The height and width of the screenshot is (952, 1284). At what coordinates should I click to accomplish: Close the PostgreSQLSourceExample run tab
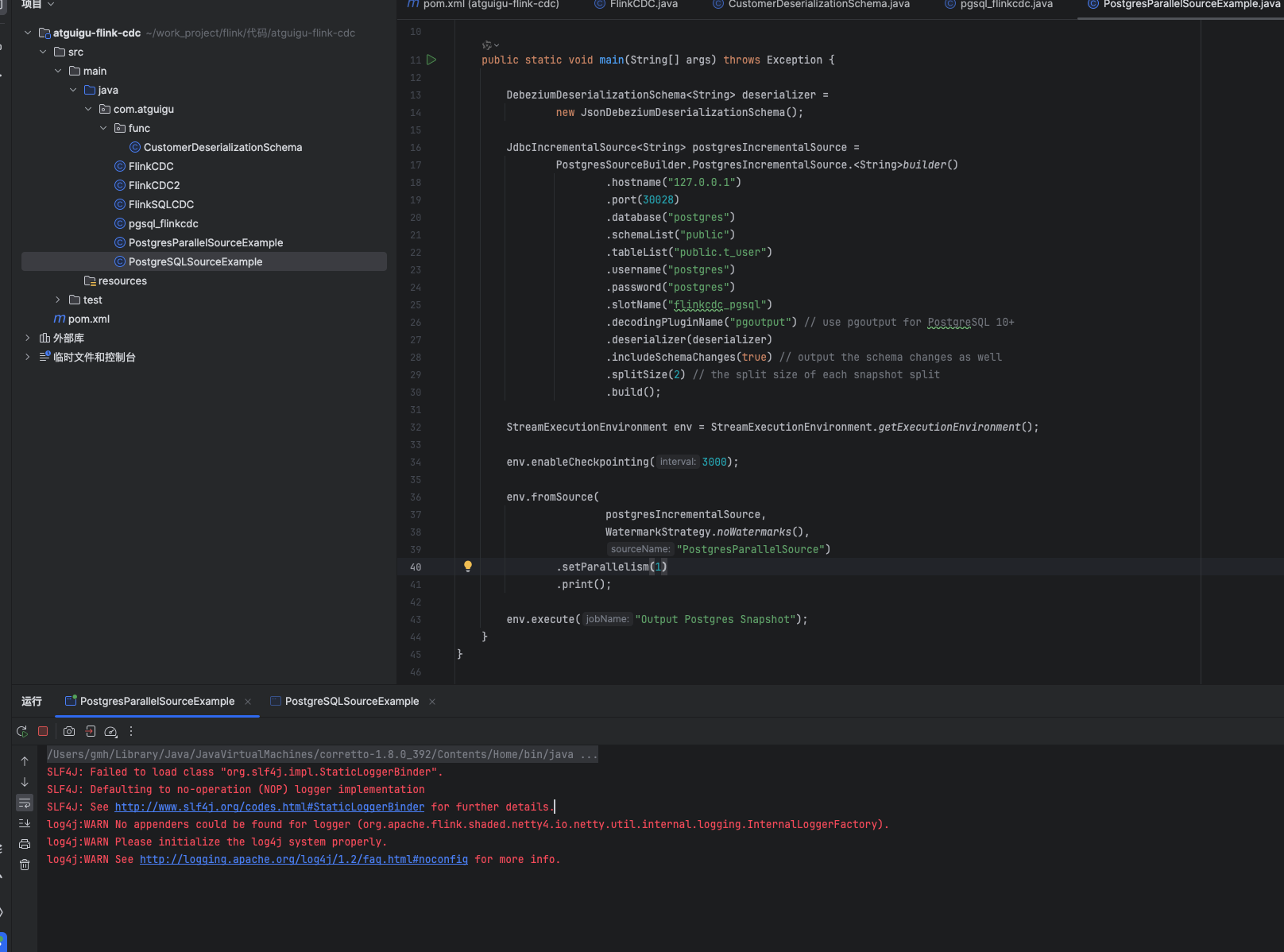click(432, 701)
